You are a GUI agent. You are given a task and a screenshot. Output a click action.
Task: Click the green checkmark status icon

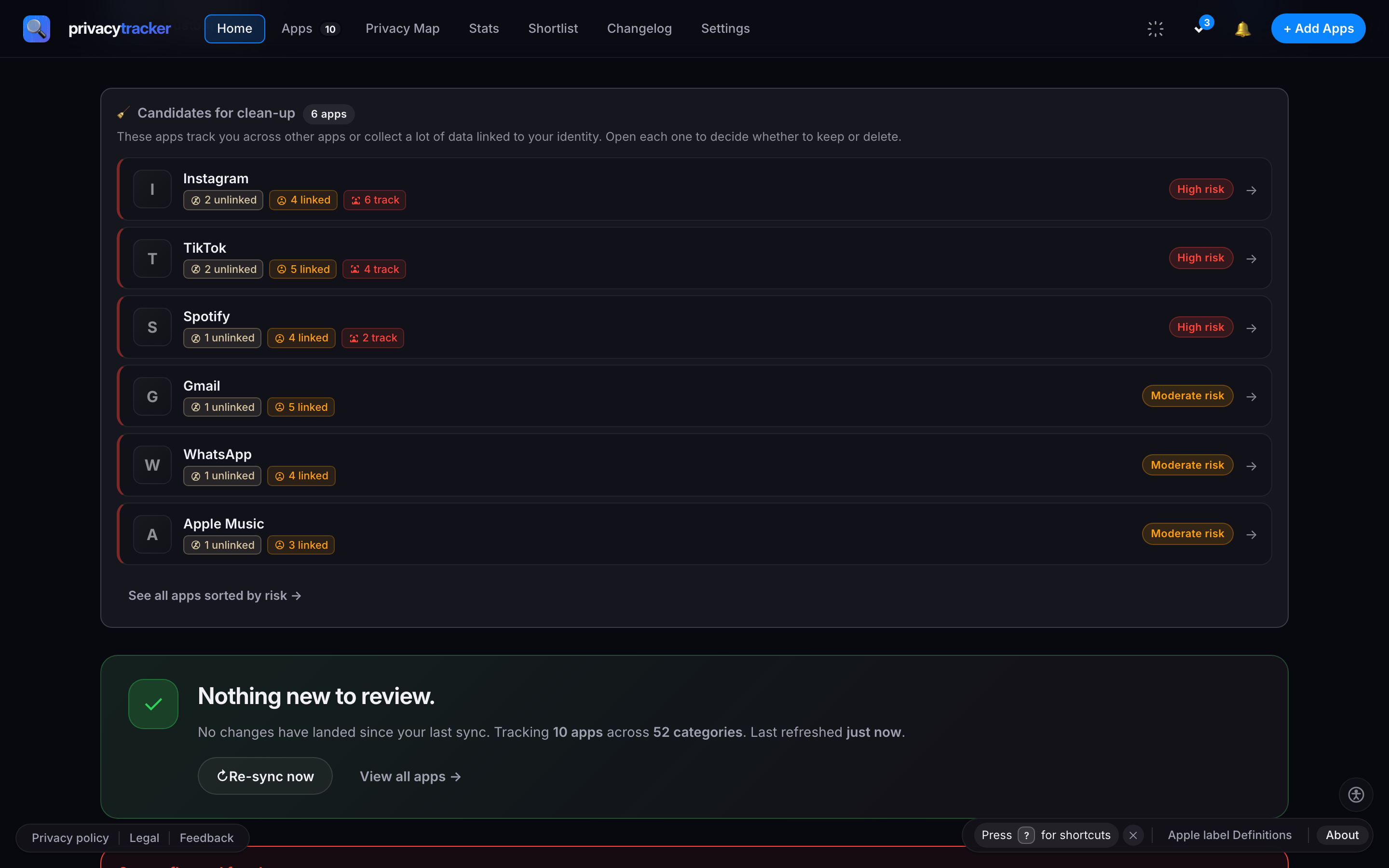(153, 704)
